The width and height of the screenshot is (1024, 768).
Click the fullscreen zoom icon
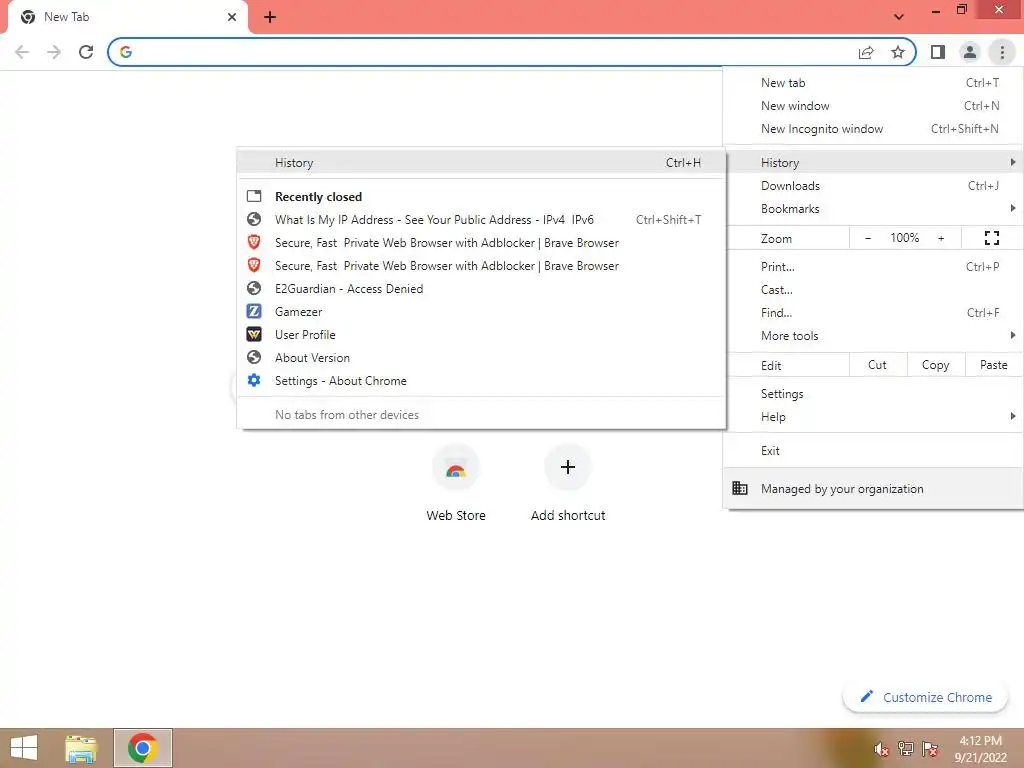pos(991,238)
